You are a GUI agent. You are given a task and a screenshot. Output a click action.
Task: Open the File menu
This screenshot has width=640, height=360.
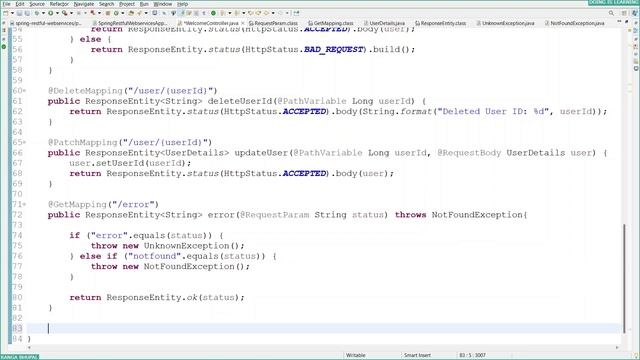[x=7, y=4]
